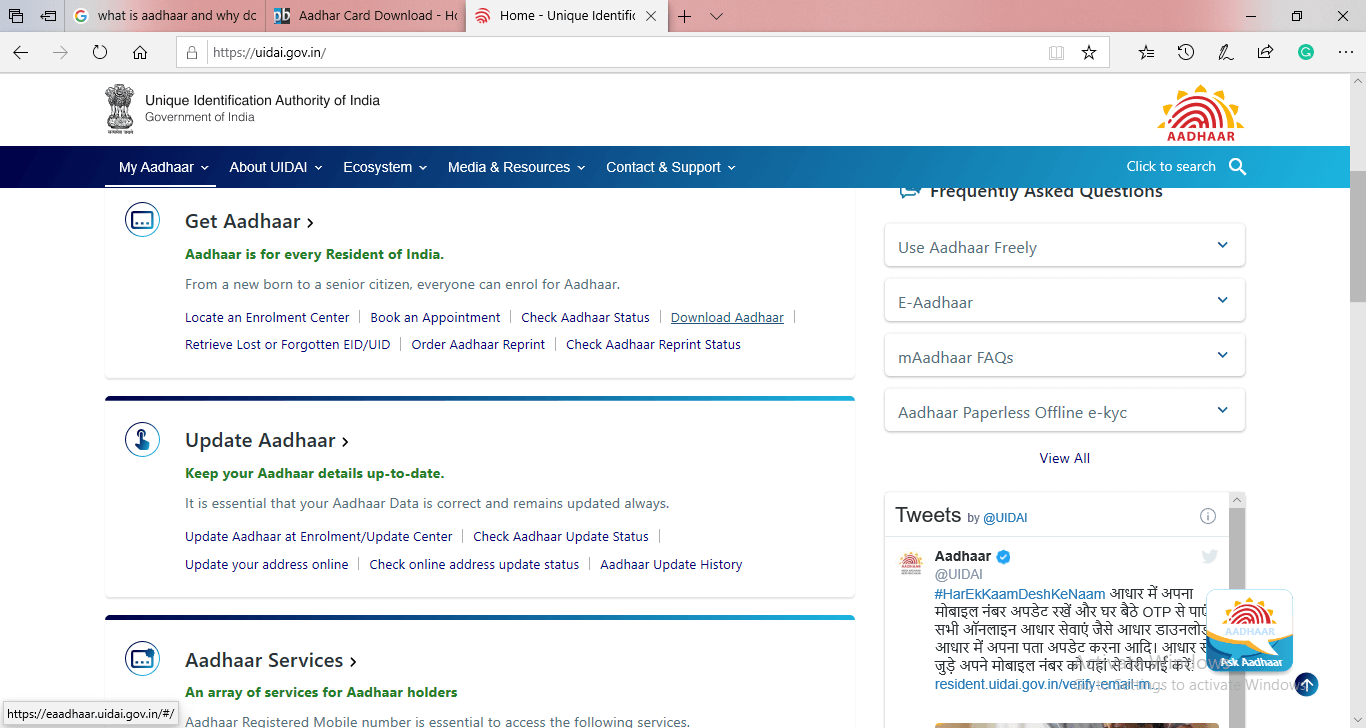This screenshot has width=1366, height=728.
Task: Click the Download Aadhaar link
Action: click(x=727, y=317)
